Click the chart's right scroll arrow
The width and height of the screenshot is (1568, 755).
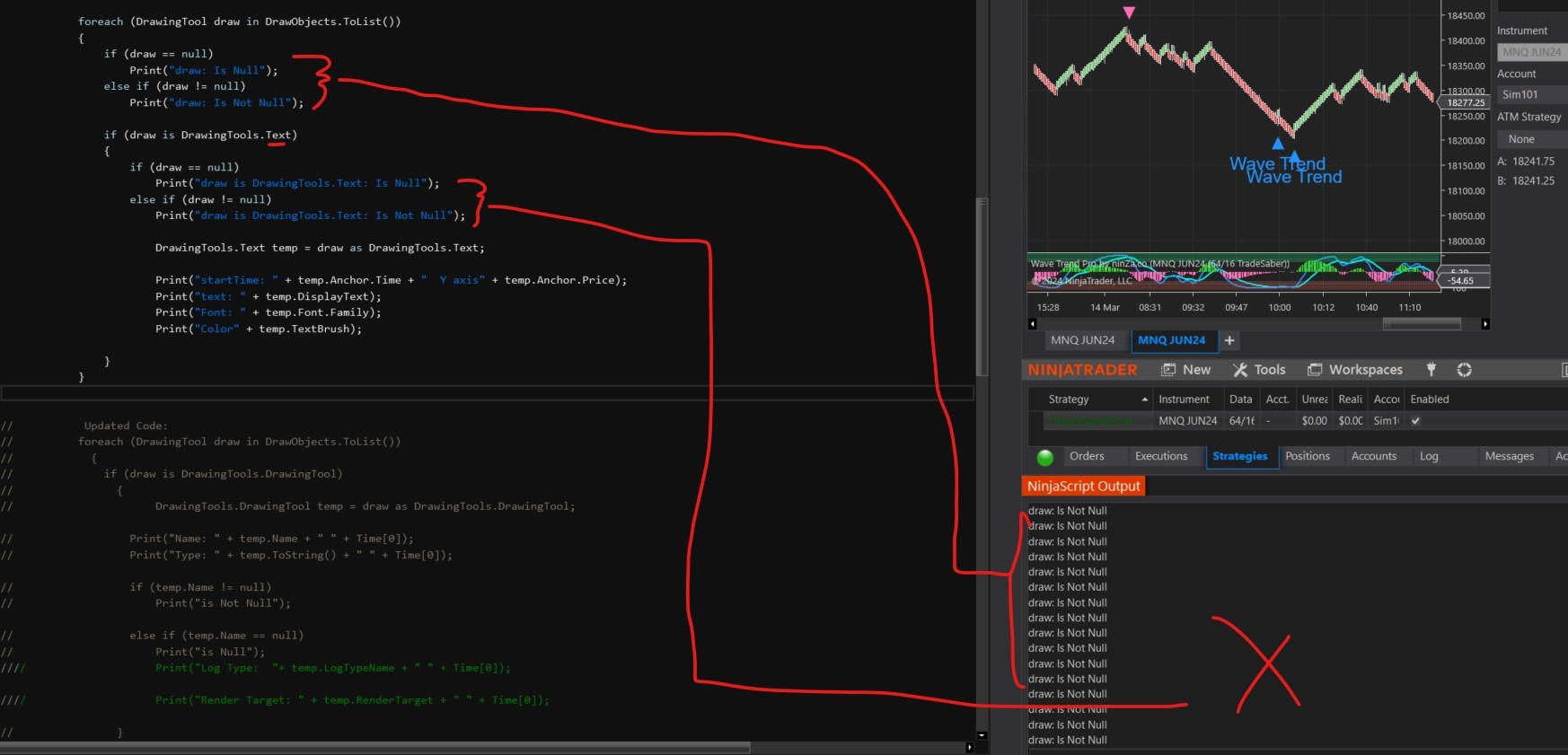pyautogui.click(x=1485, y=324)
